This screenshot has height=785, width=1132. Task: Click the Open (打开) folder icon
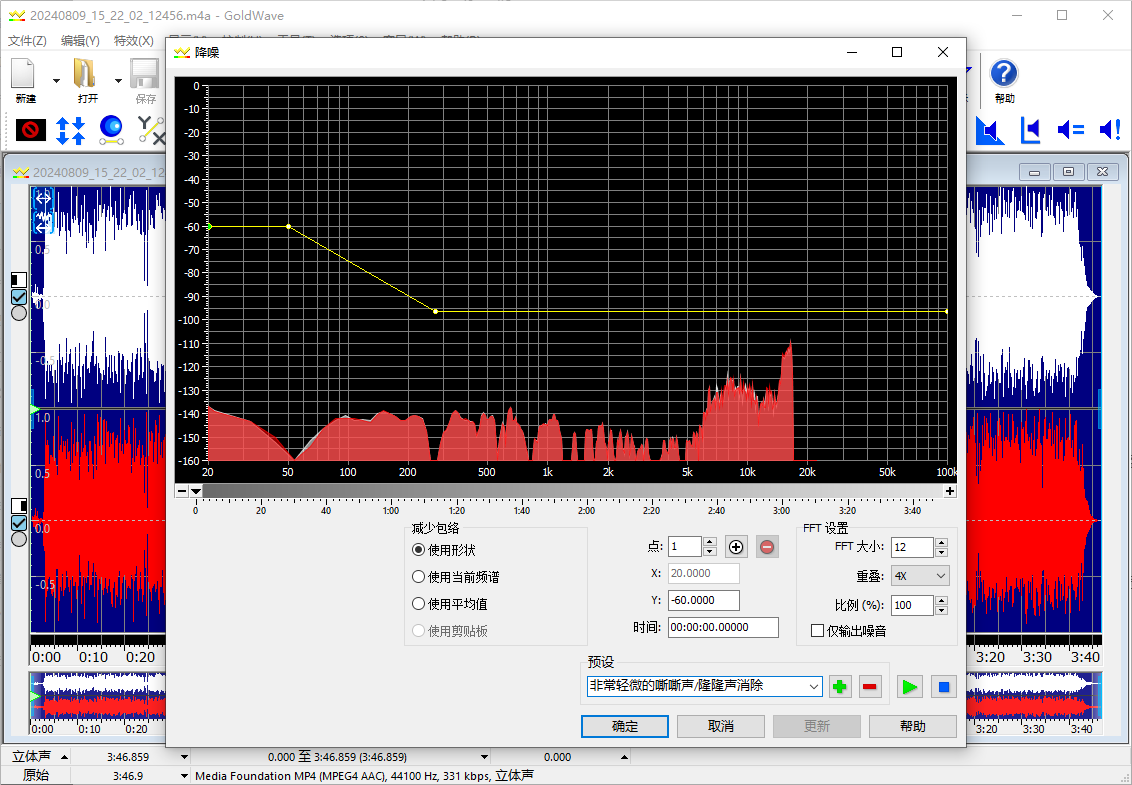coord(87,75)
